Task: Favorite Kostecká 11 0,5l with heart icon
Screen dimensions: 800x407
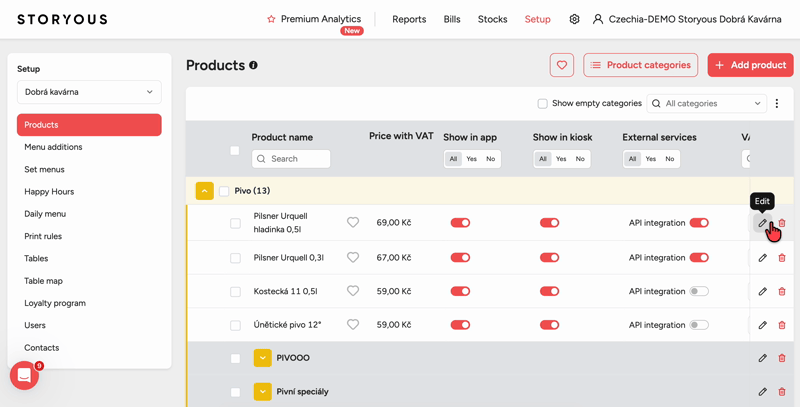Action: click(353, 291)
